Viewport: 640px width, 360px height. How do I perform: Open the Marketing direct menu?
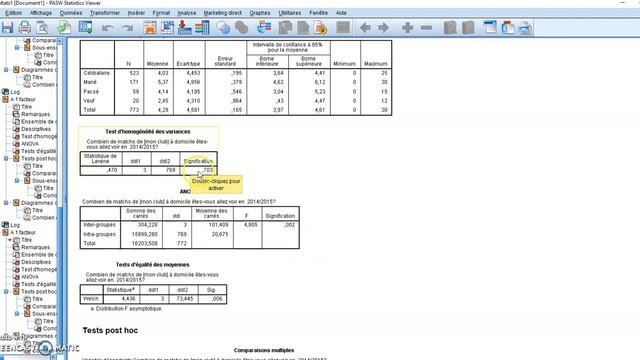(x=222, y=13)
